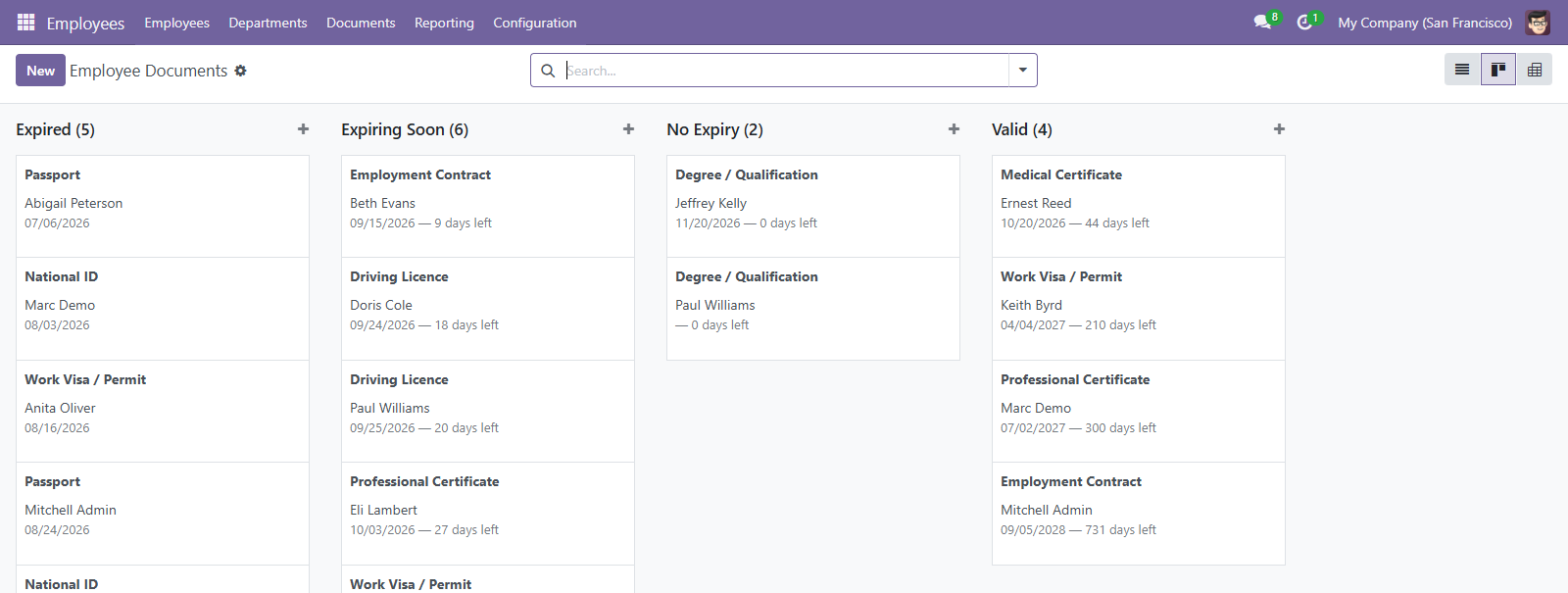Go to the Employees app home title
The image size is (1568, 593).
(x=85, y=23)
